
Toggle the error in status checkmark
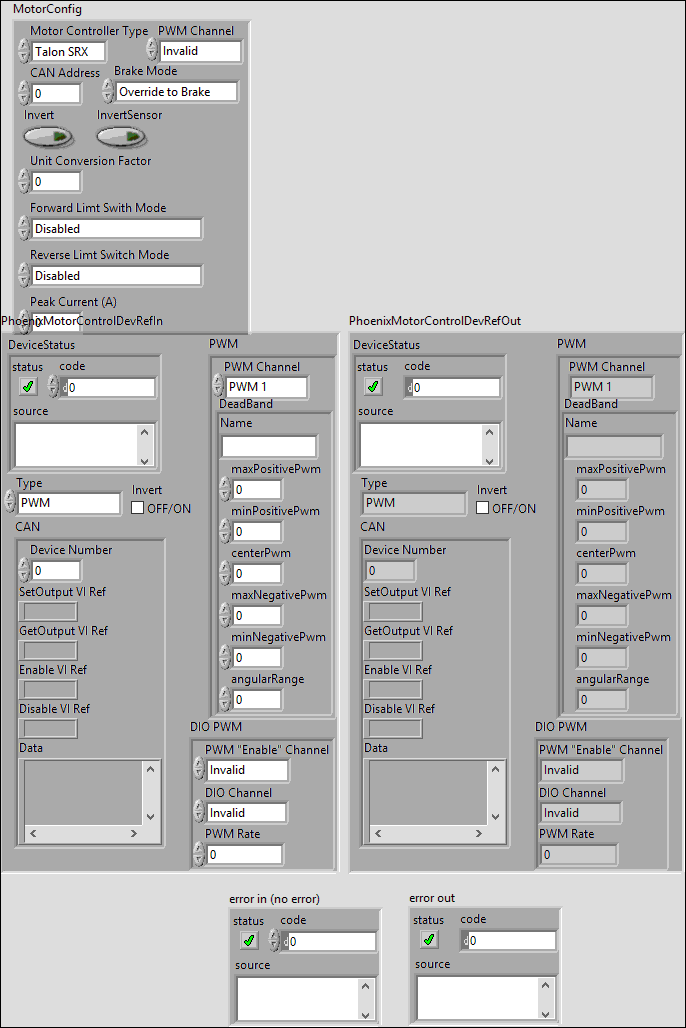point(249,941)
